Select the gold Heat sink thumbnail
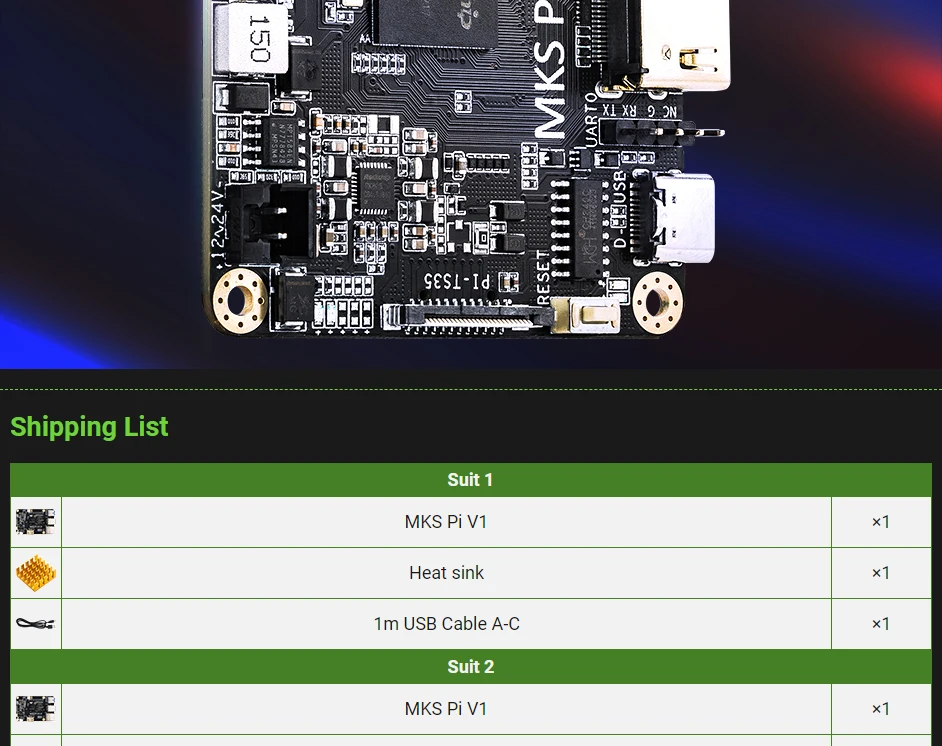The height and width of the screenshot is (746, 942). click(x=36, y=572)
